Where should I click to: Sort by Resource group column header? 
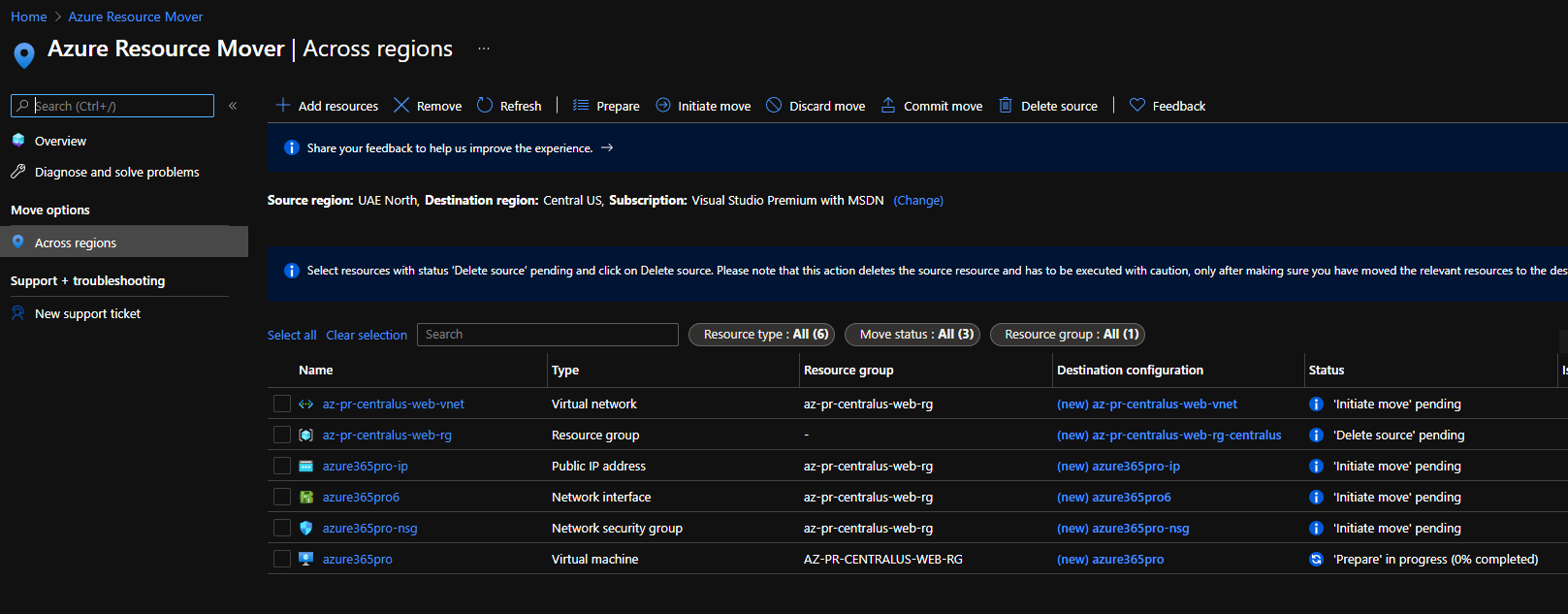(x=848, y=371)
